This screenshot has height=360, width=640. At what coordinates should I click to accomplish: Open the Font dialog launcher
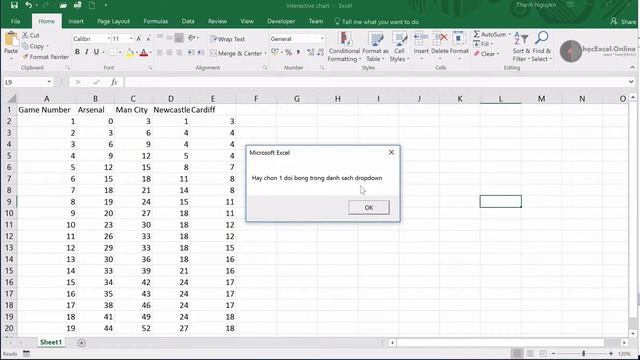[150, 67]
